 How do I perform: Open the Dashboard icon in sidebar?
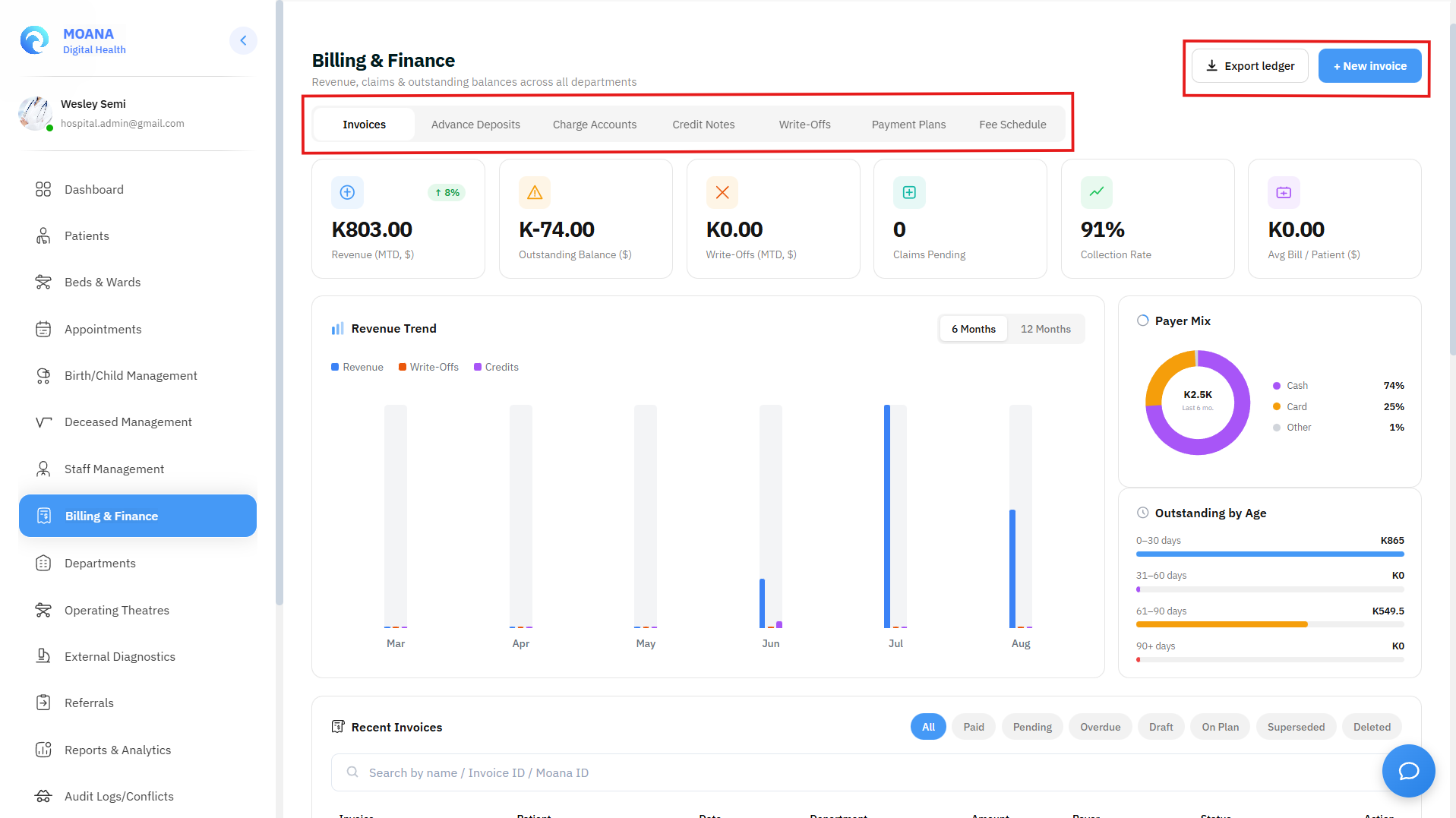click(43, 189)
